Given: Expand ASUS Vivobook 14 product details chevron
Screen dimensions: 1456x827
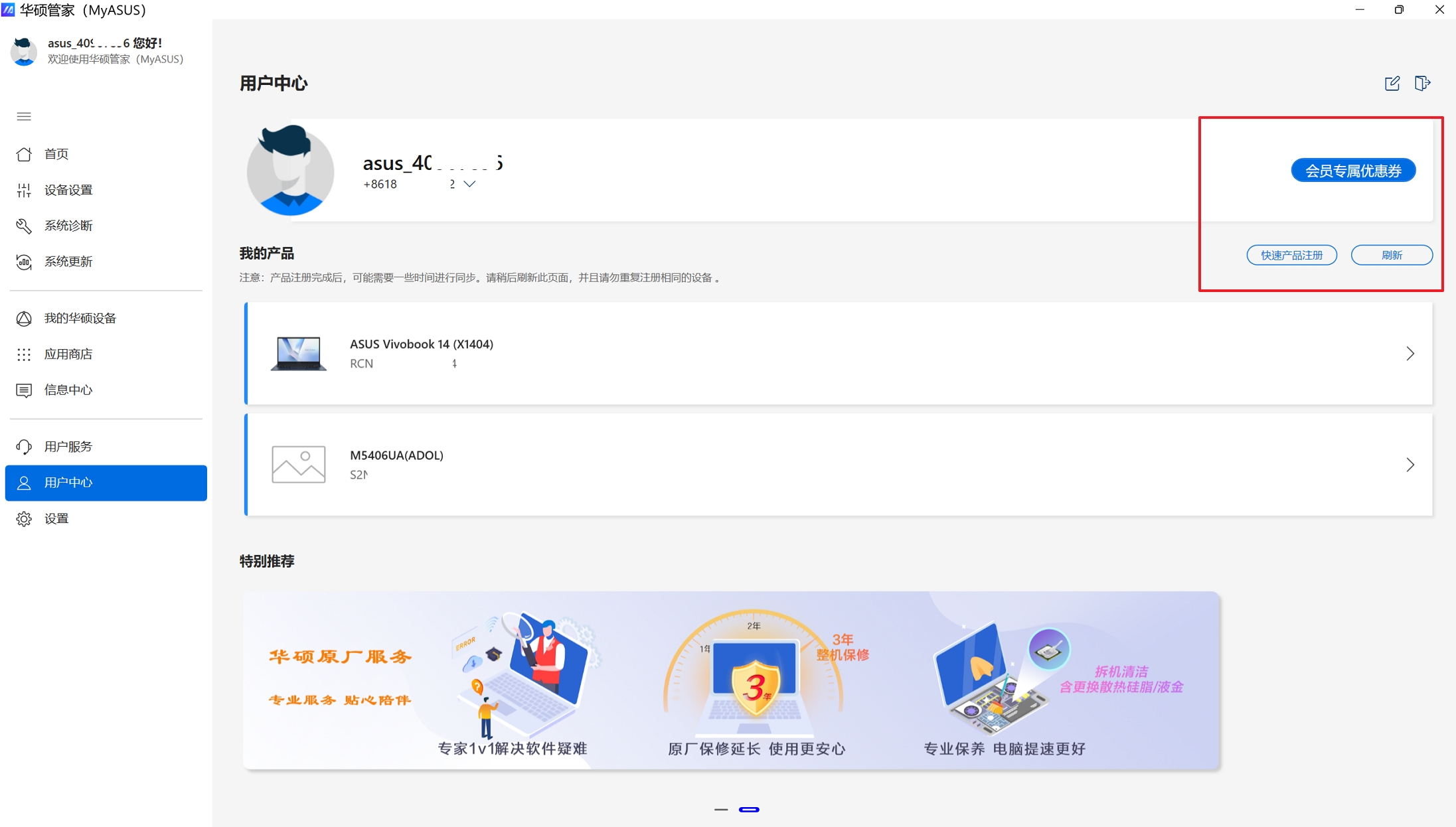Looking at the screenshot, I should point(1410,354).
